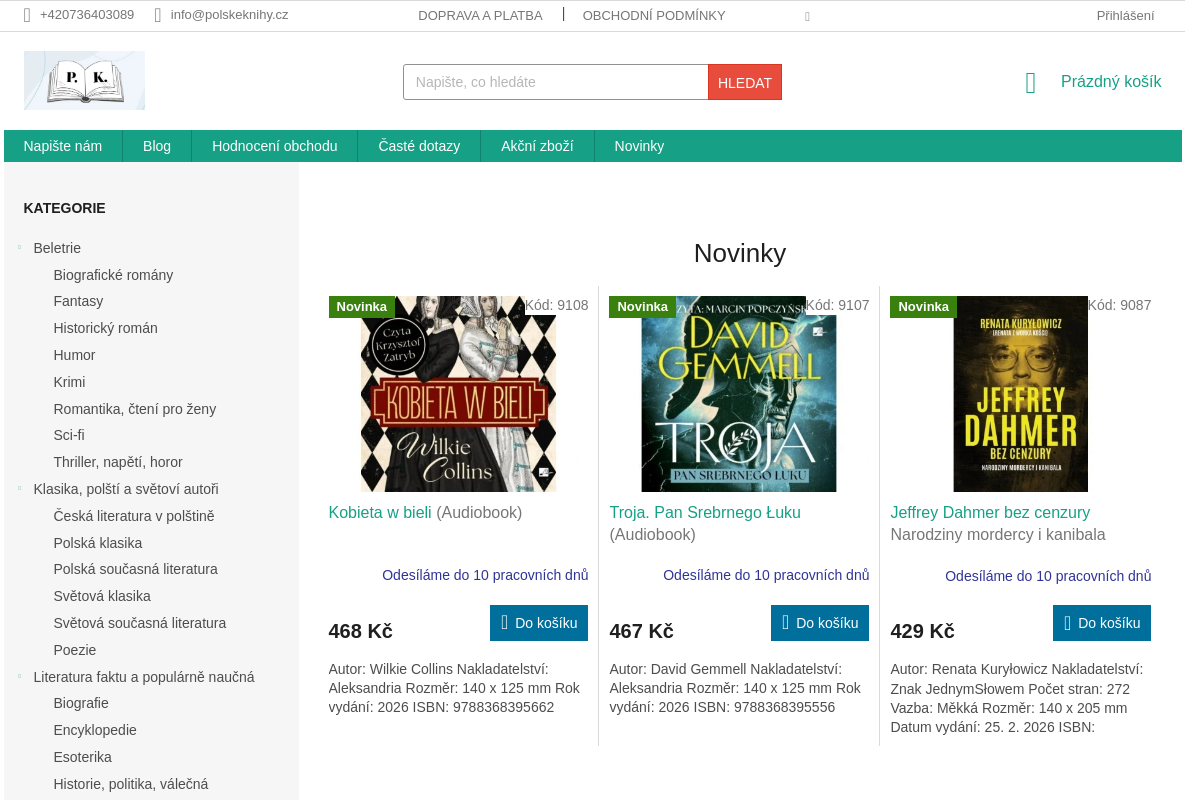The width and height of the screenshot is (1200, 800).
Task: Add Jeffrey Dahmer book to cart
Action: pyautogui.click(x=1101, y=623)
